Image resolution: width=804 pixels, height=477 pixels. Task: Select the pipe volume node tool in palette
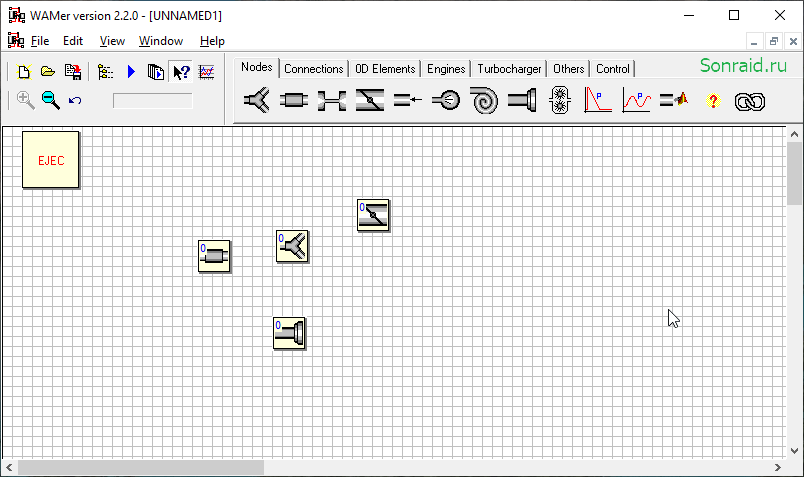click(x=294, y=101)
